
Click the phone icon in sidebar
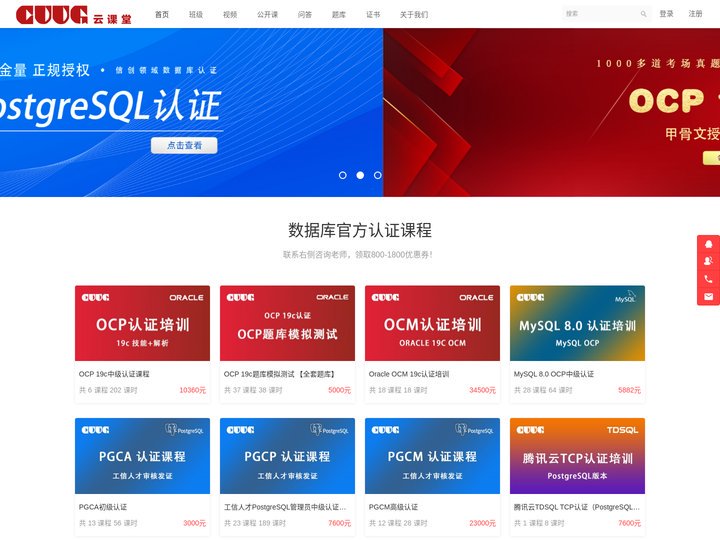(709, 279)
